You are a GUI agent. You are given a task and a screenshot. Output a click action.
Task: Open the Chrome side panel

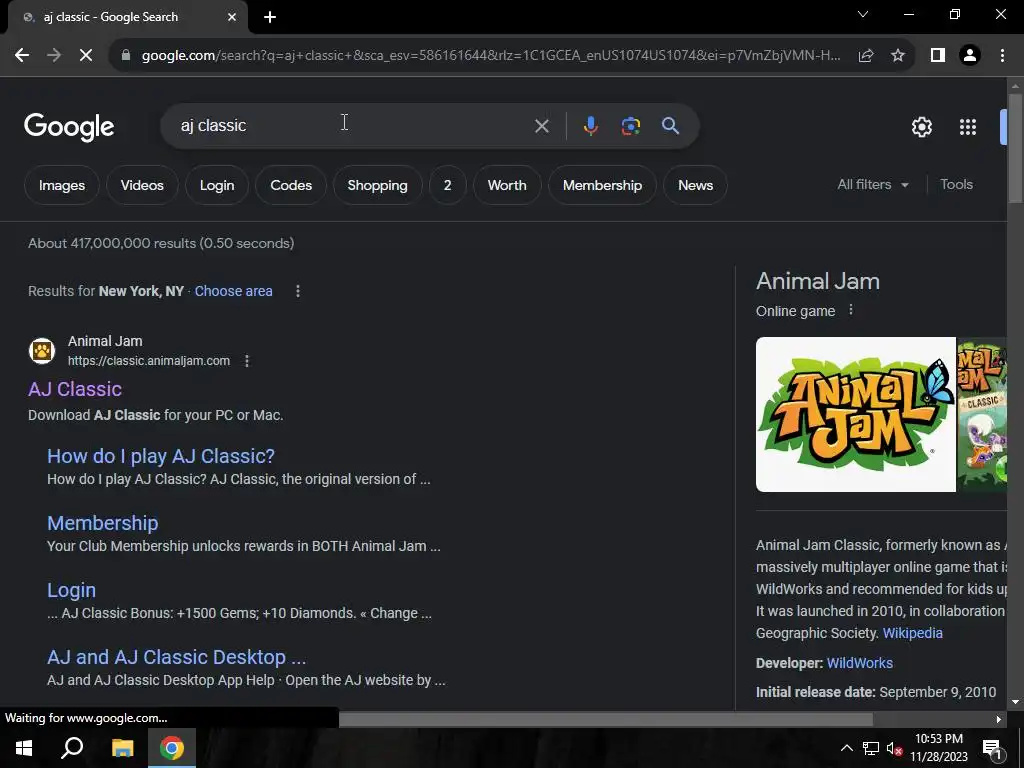[x=938, y=56]
